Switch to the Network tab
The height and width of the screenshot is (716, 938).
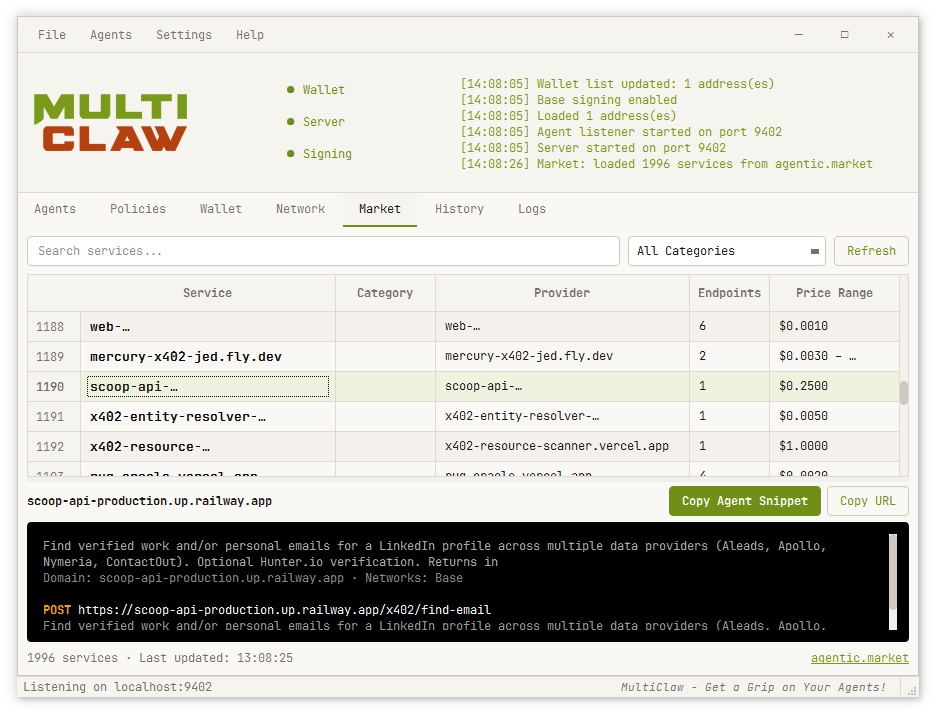pos(300,209)
